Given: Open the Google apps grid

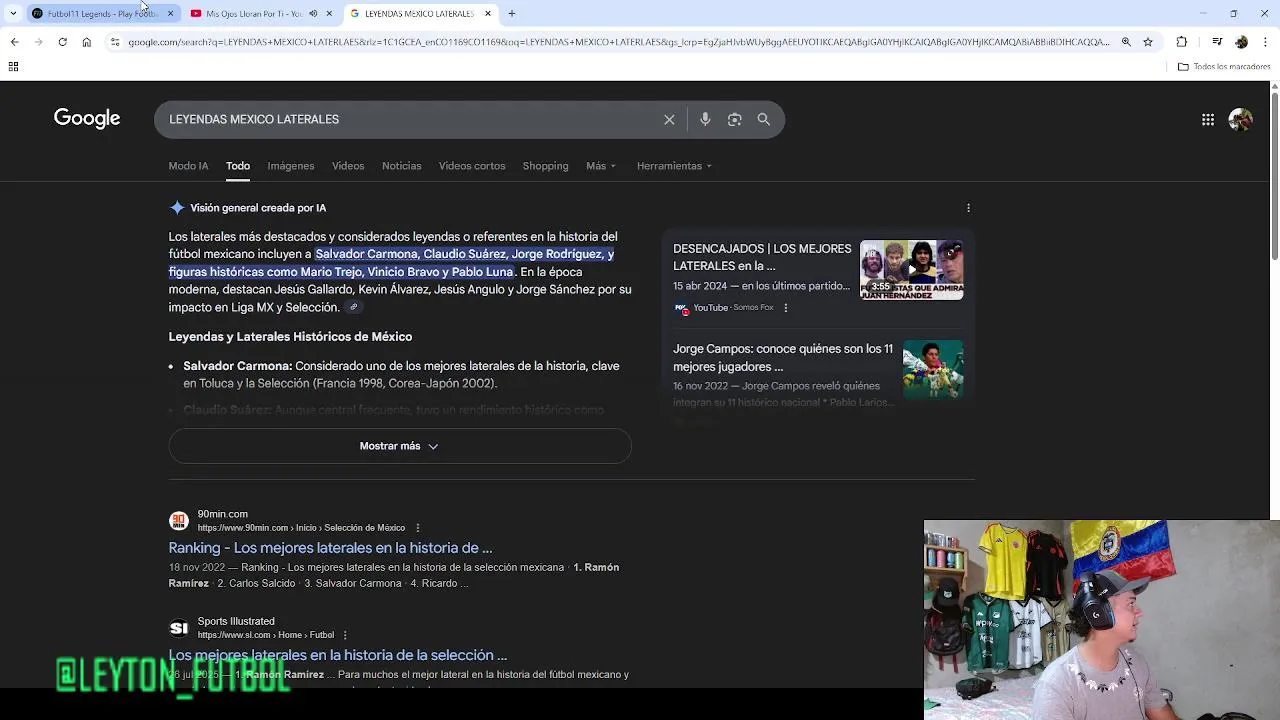Looking at the screenshot, I should click(1208, 119).
